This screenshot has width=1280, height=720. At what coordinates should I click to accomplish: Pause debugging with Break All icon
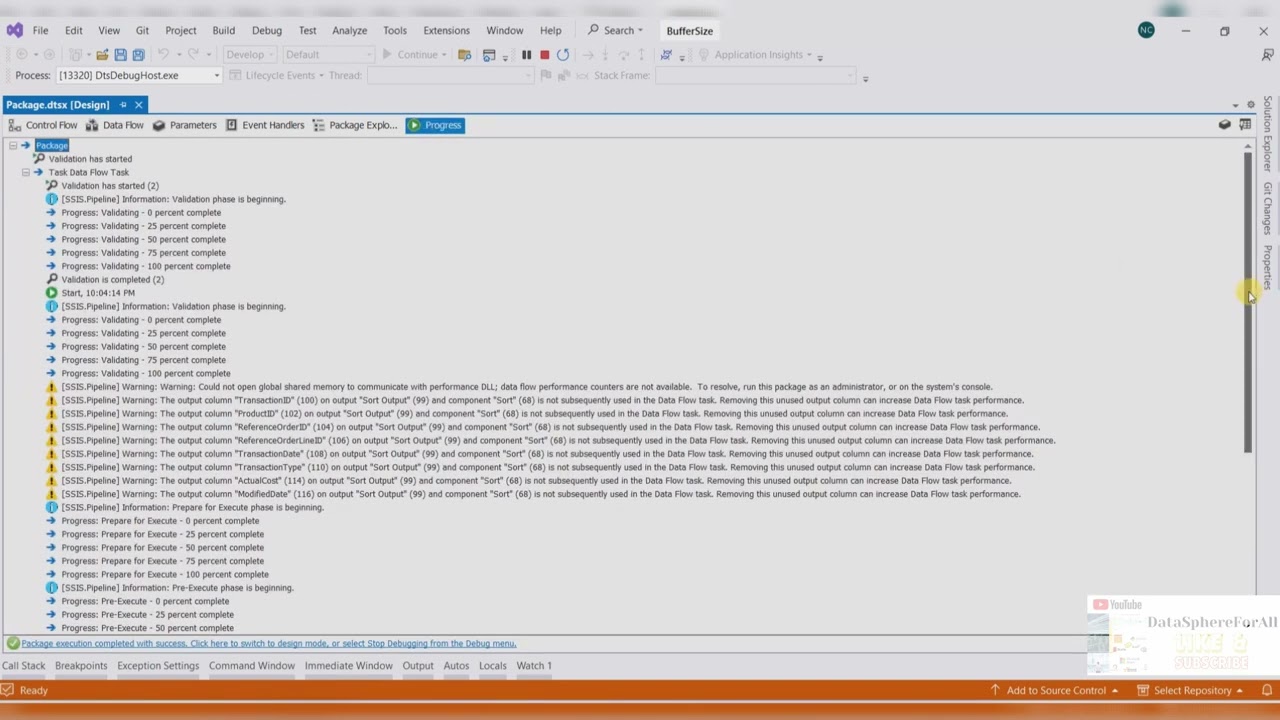(526, 55)
